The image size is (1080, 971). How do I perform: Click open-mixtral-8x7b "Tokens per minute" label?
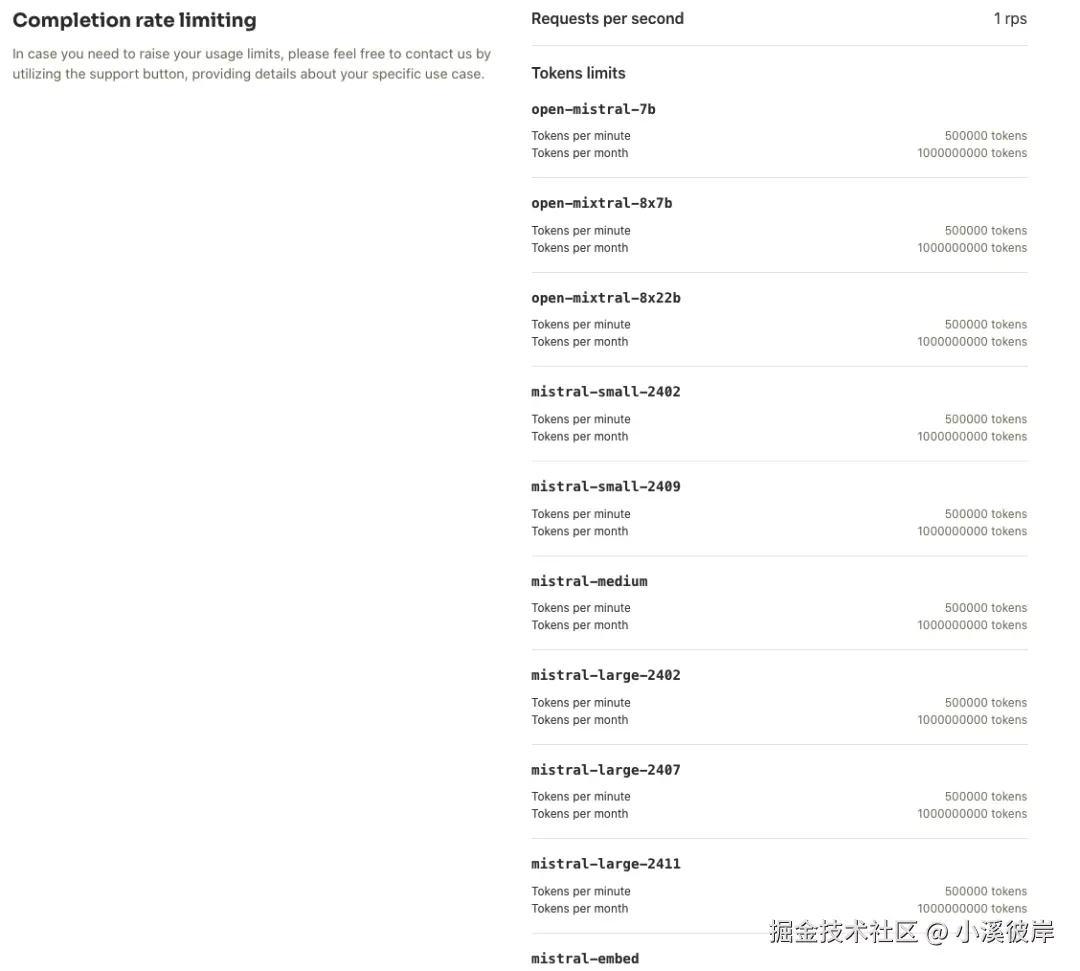pyautogui.click(x=581, y=231)
